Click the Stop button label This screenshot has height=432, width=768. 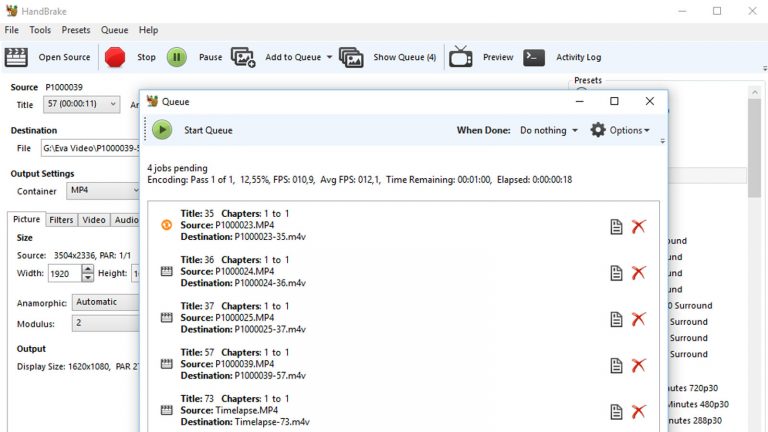[146, 57]
